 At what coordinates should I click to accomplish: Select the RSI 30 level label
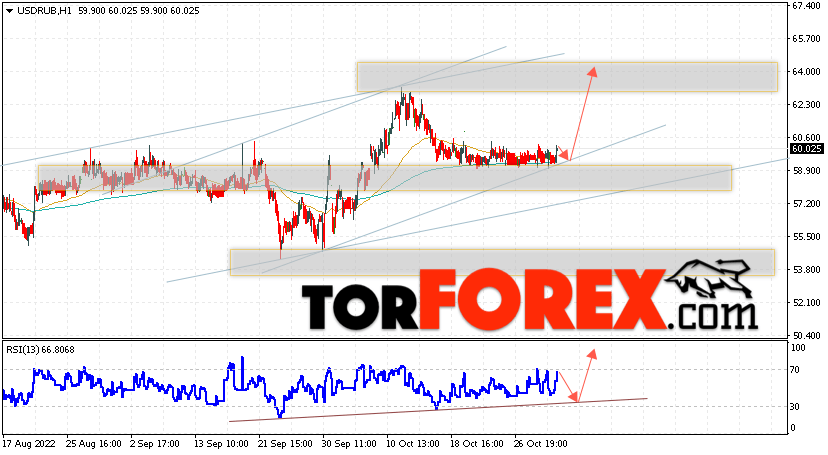click(795, 406)
